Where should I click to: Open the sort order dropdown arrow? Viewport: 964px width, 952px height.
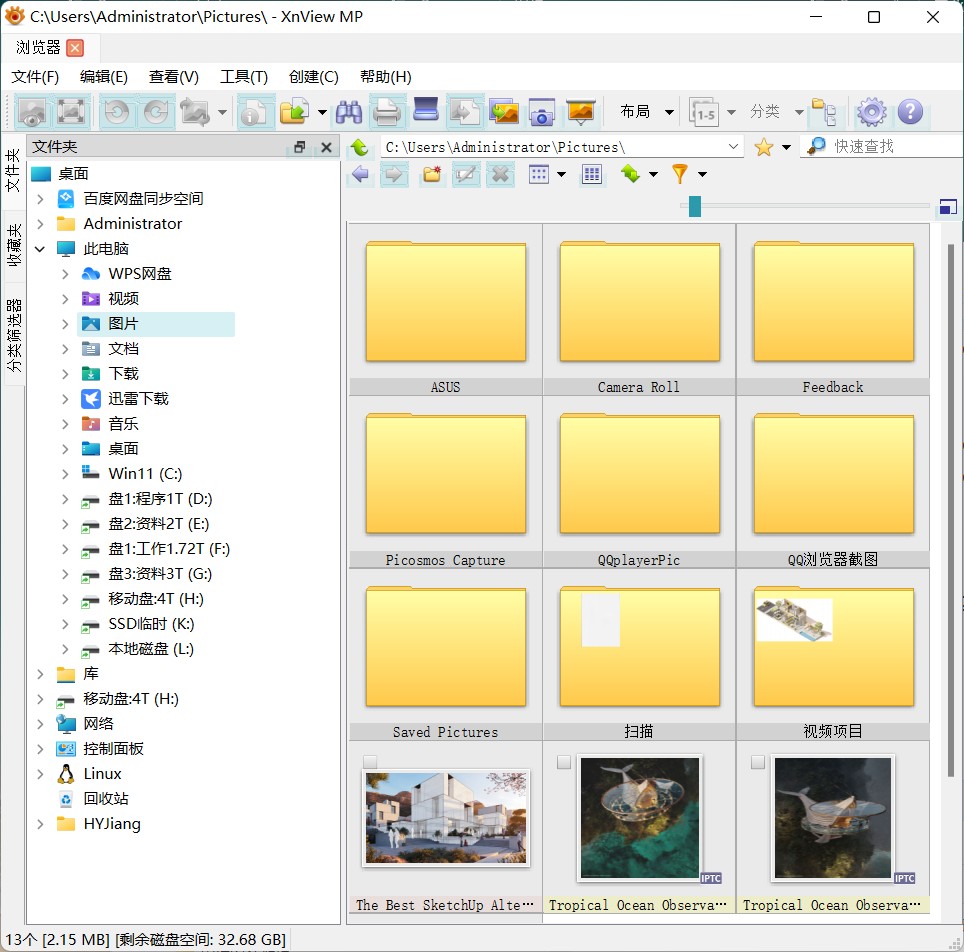pos(654,175)
